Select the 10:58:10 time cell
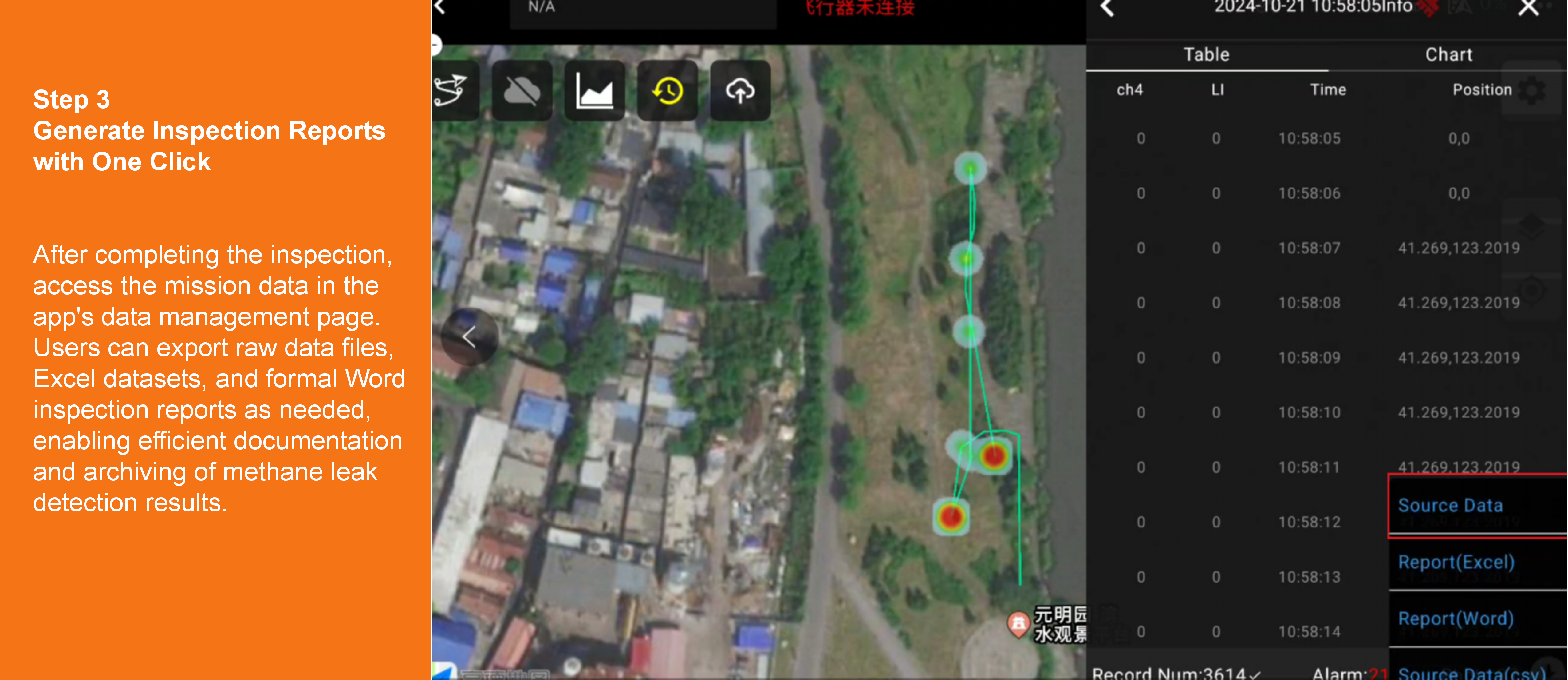 tap(1309, 412)
